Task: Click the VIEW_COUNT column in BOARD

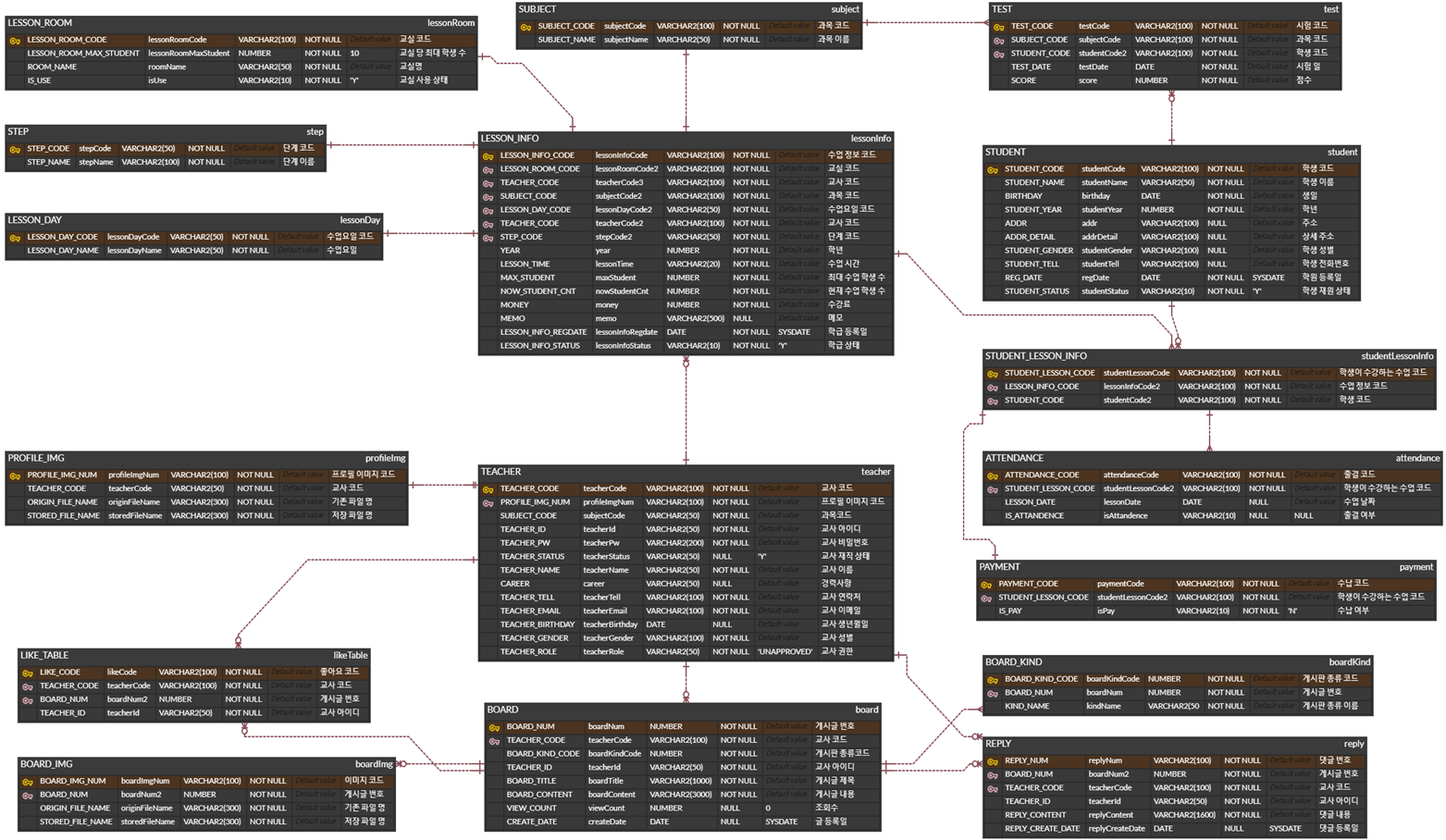Action: tap(683, 809)
